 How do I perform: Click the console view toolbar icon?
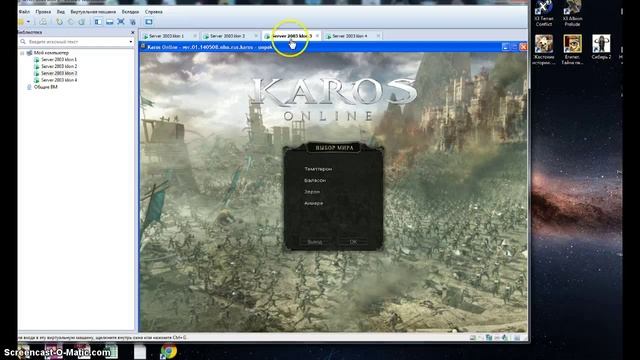pyautogui.click(x=149, y=22)
